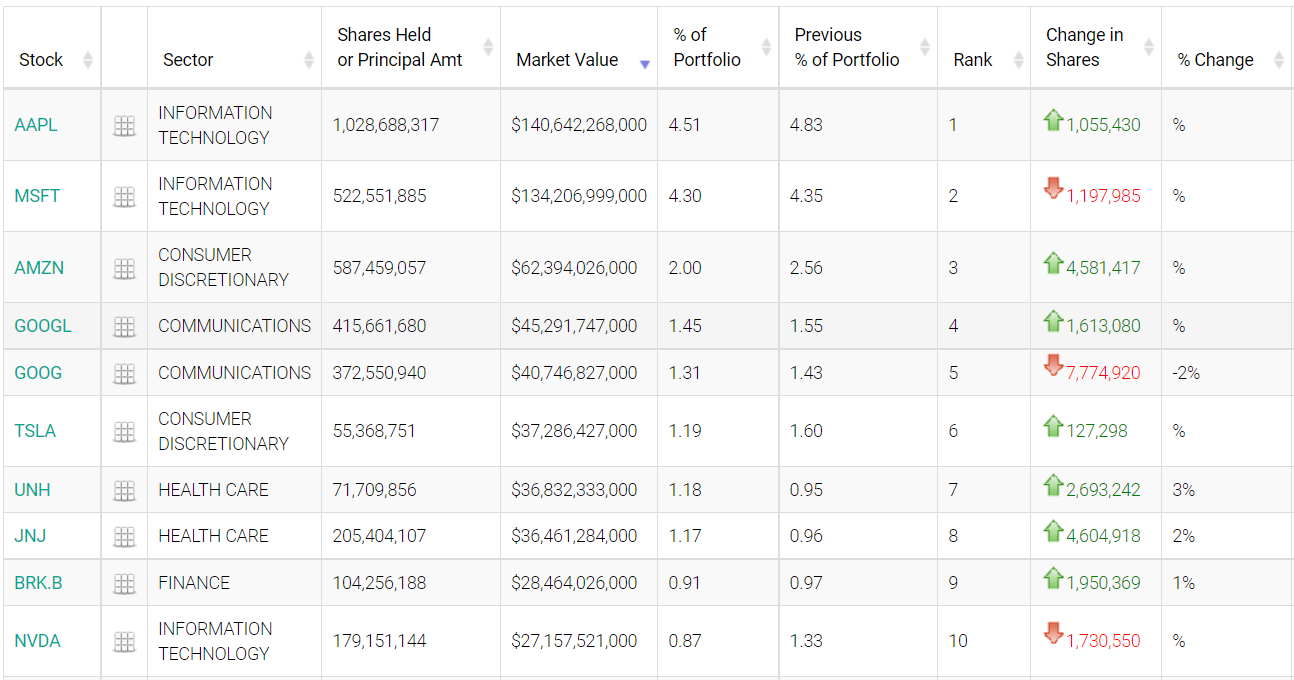Open the JNJ stock link
1294x680 pixels.
coord(30,536)
